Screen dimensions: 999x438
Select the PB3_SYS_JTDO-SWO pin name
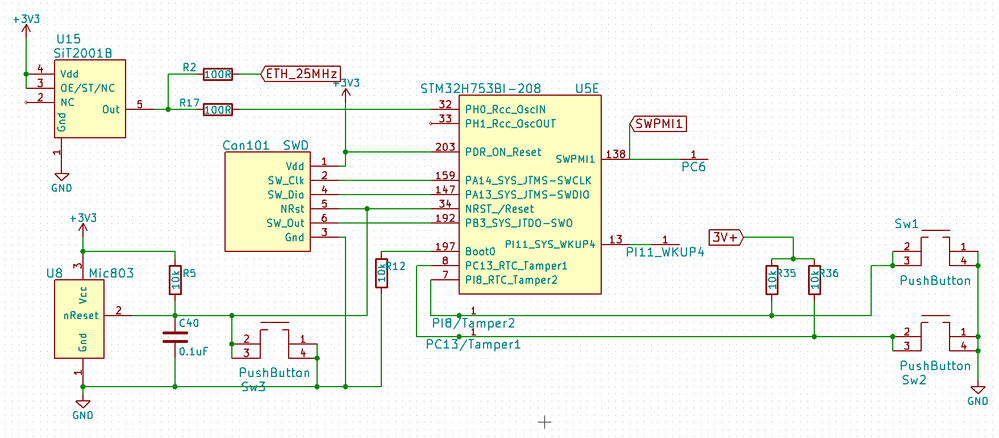pyautogui.click(x=519, y=223)
